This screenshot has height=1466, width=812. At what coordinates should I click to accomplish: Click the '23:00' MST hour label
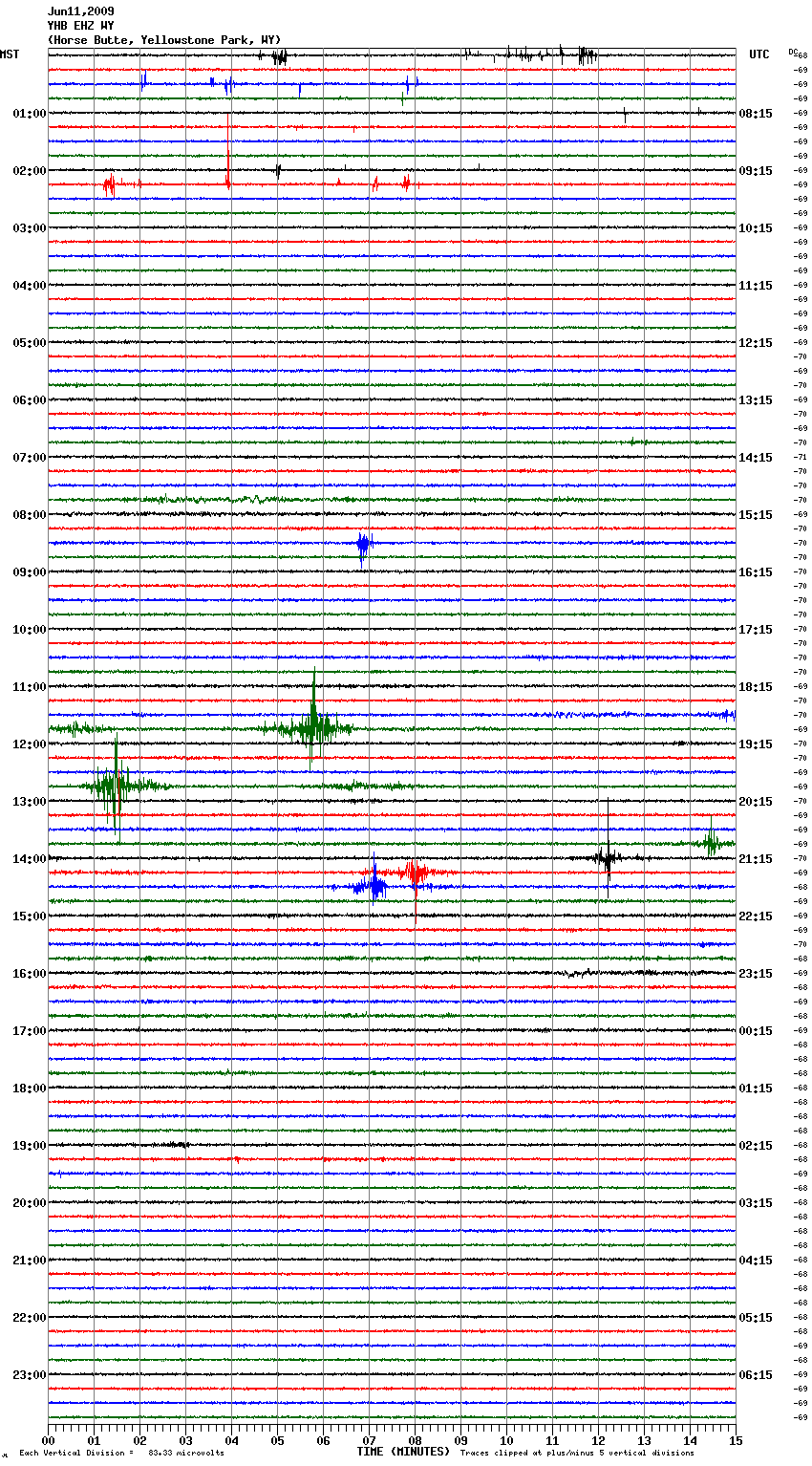(x=30, y=1375)
